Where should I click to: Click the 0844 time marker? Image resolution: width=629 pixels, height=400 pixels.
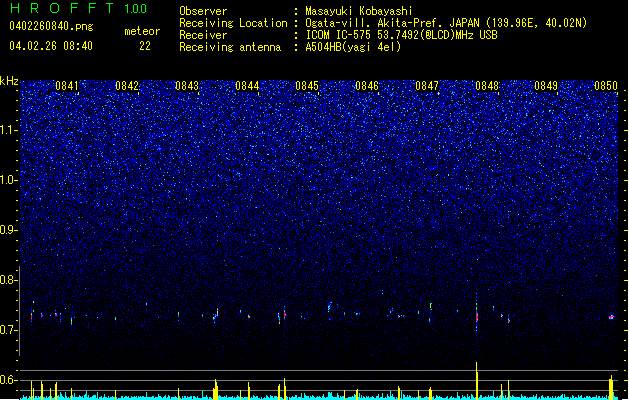click(x=247, y=86)
